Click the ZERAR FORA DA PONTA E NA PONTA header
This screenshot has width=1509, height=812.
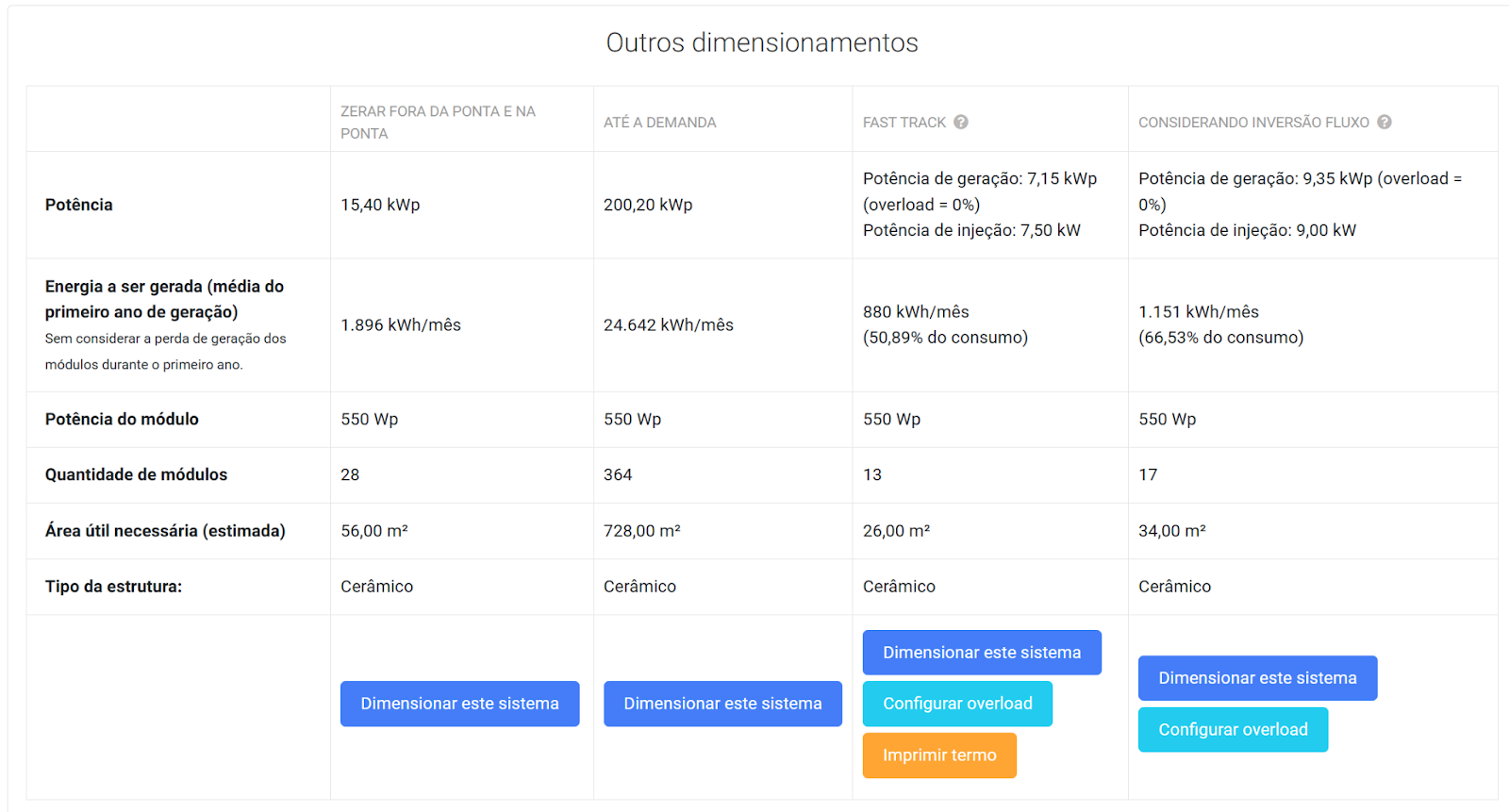(x=438, y=123)
